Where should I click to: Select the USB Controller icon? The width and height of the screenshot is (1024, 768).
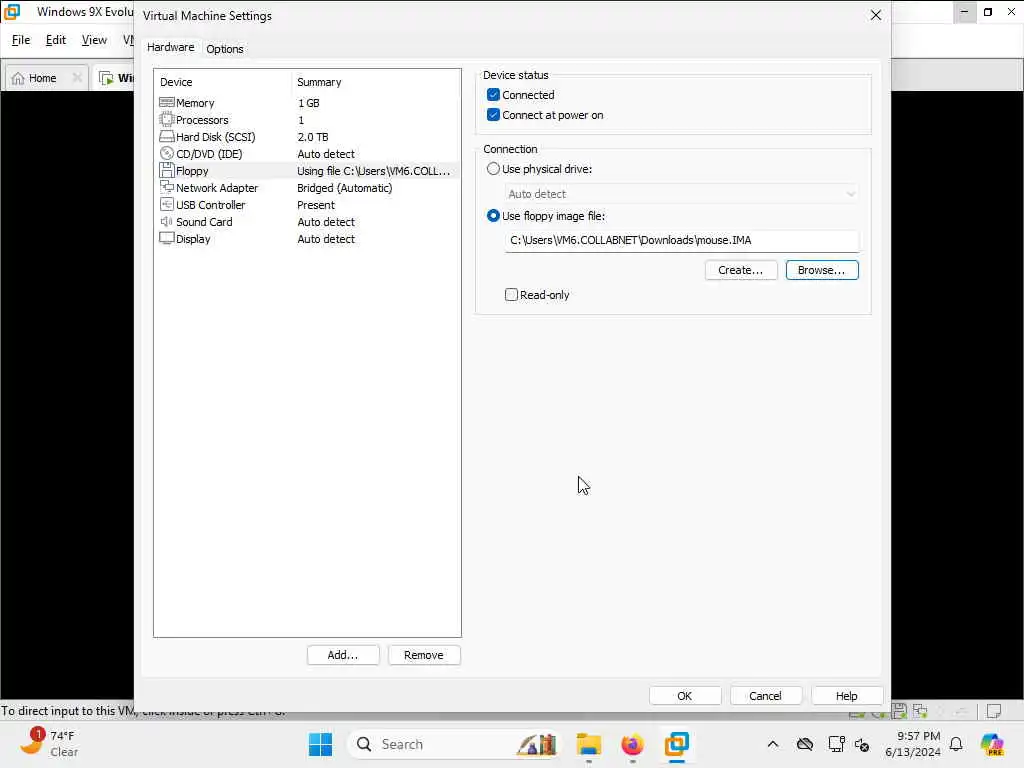pos(167,204)
